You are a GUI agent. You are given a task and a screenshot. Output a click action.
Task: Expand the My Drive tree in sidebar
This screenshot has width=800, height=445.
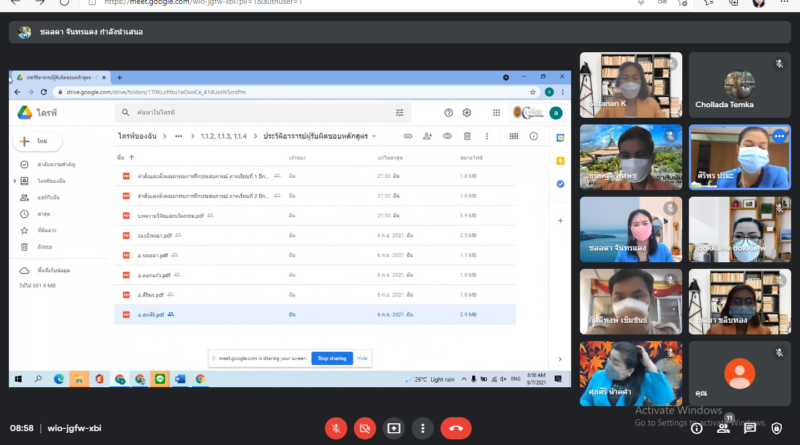tap(14, 180)
